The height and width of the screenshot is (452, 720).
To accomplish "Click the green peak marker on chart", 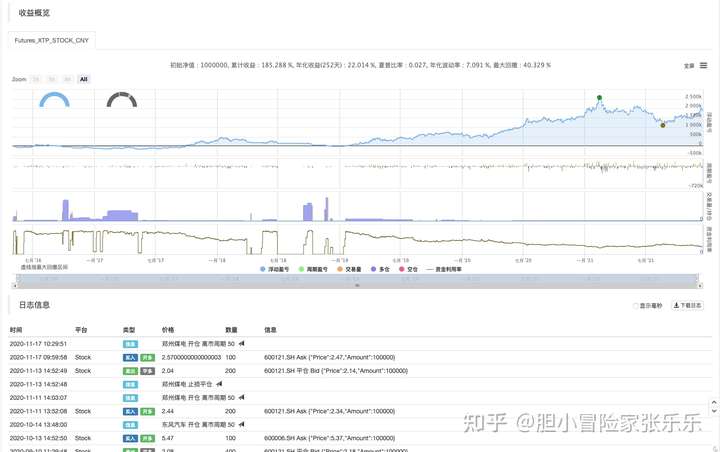I will pos(599,98).
